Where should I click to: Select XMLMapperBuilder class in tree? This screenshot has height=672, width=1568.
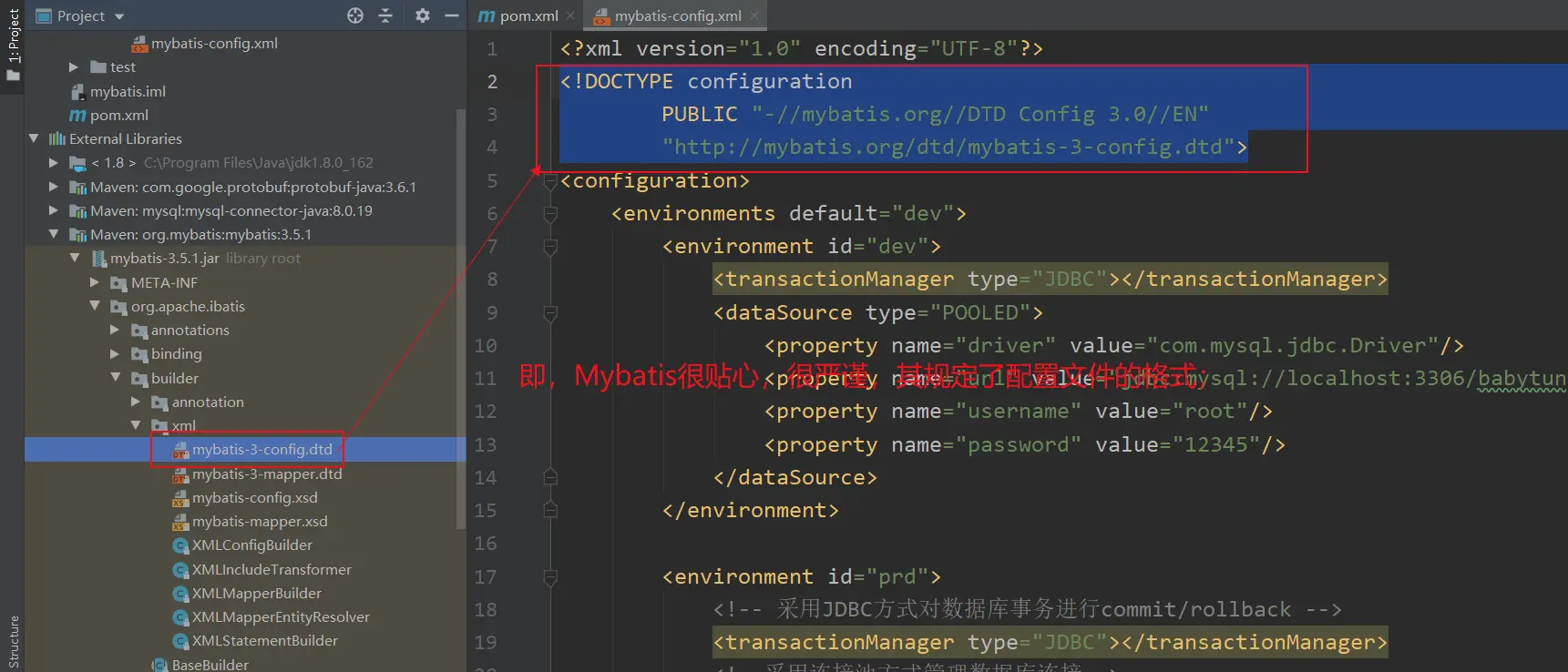(x=256, y=594)
